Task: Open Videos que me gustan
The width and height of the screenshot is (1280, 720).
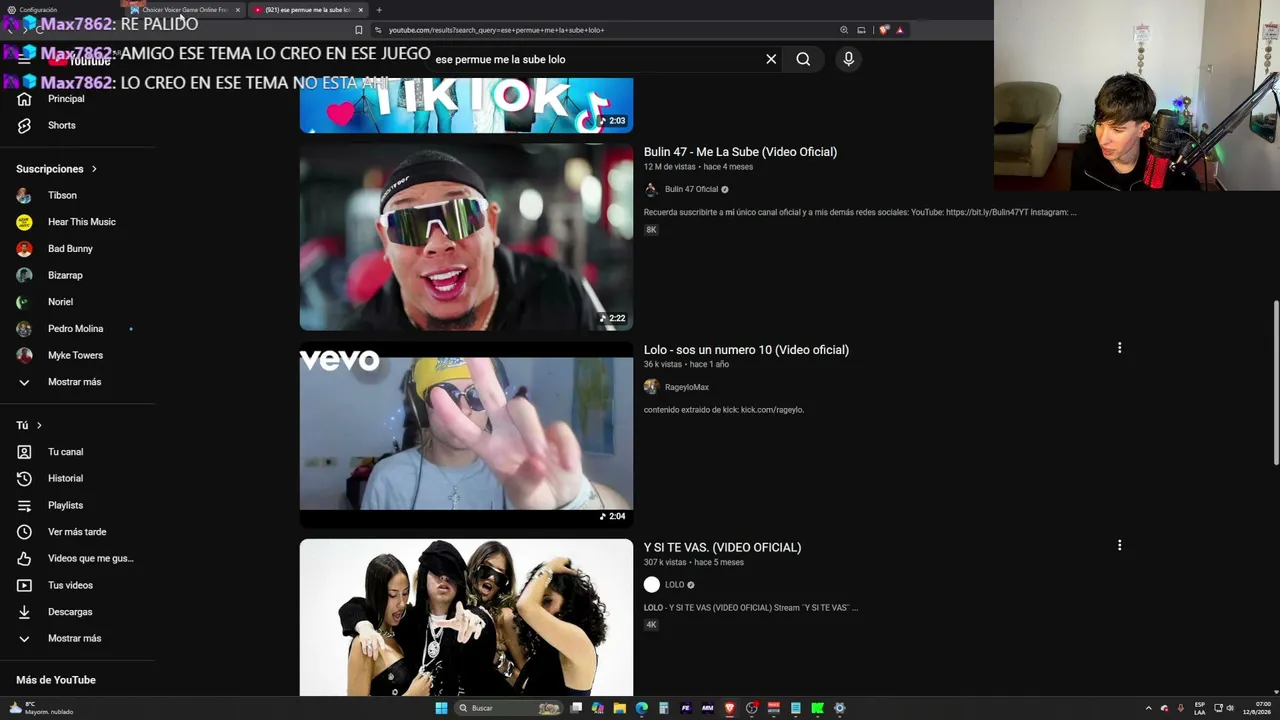Action: 90,558
